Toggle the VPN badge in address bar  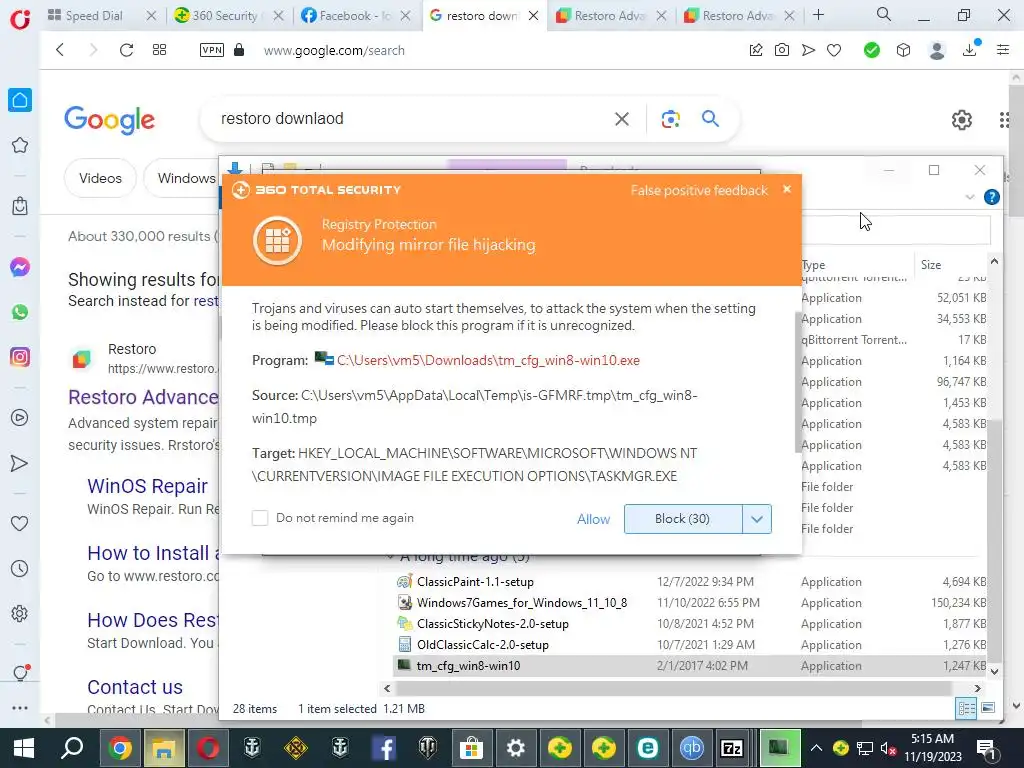click(x=212, y=50)
